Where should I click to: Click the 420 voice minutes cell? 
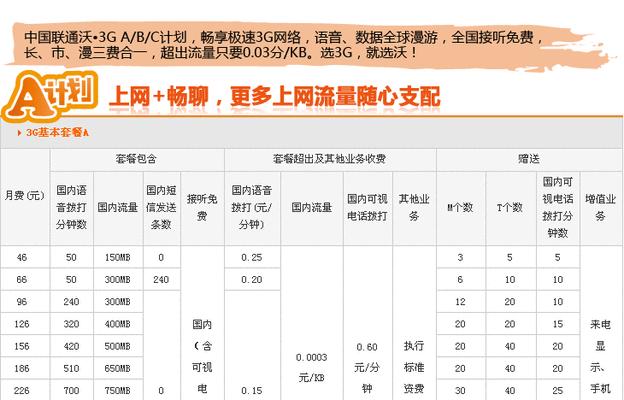(x=72, y=346)
